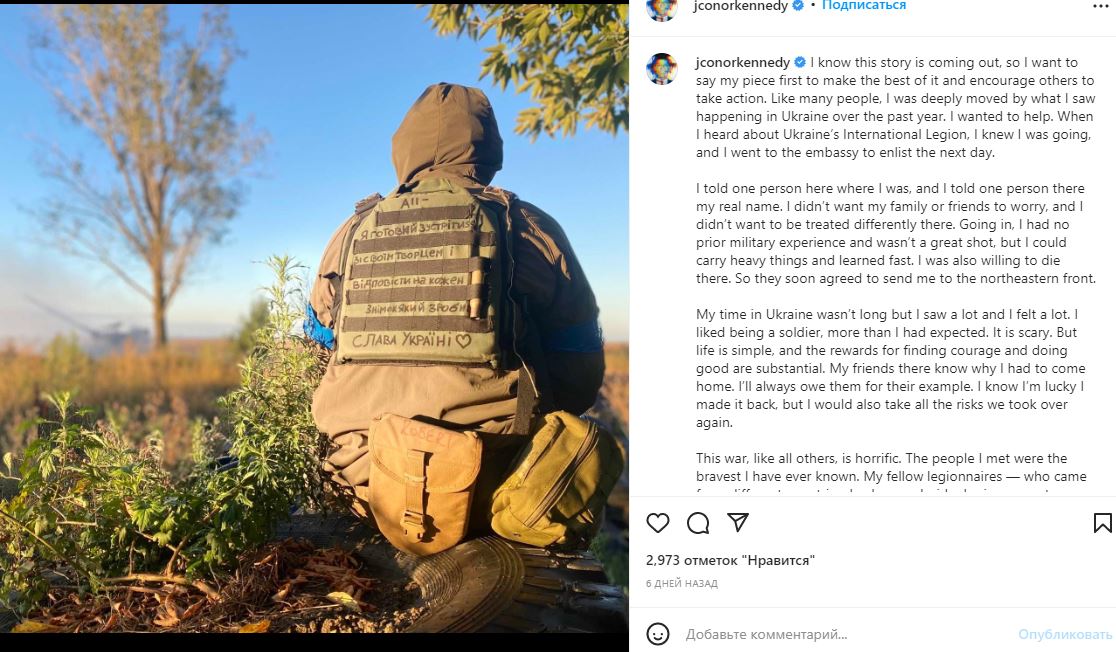
Task: Click the header profile avatar
Action: tap(662, 7)
